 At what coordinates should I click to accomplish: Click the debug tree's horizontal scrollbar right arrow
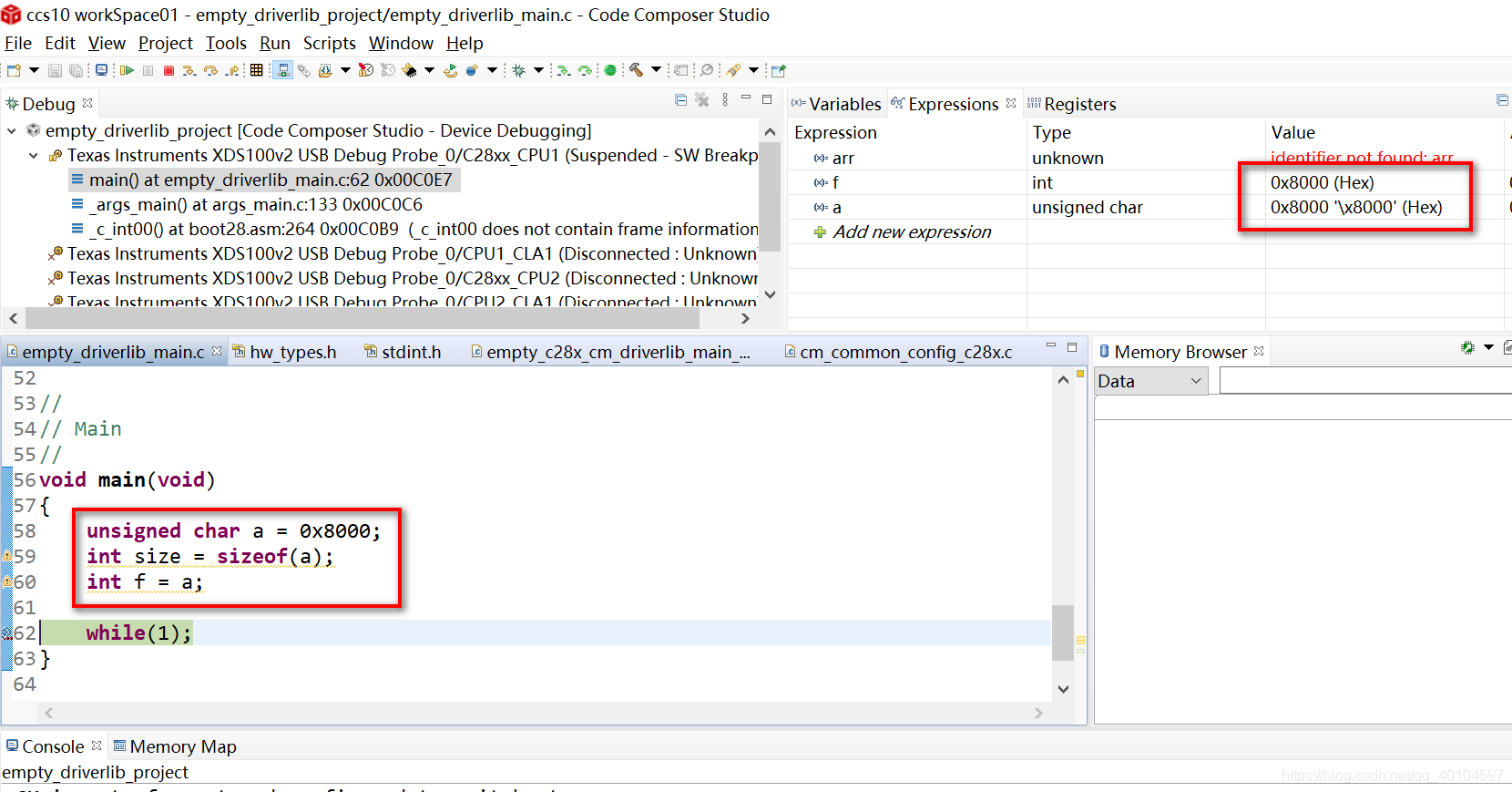point(745,318)
